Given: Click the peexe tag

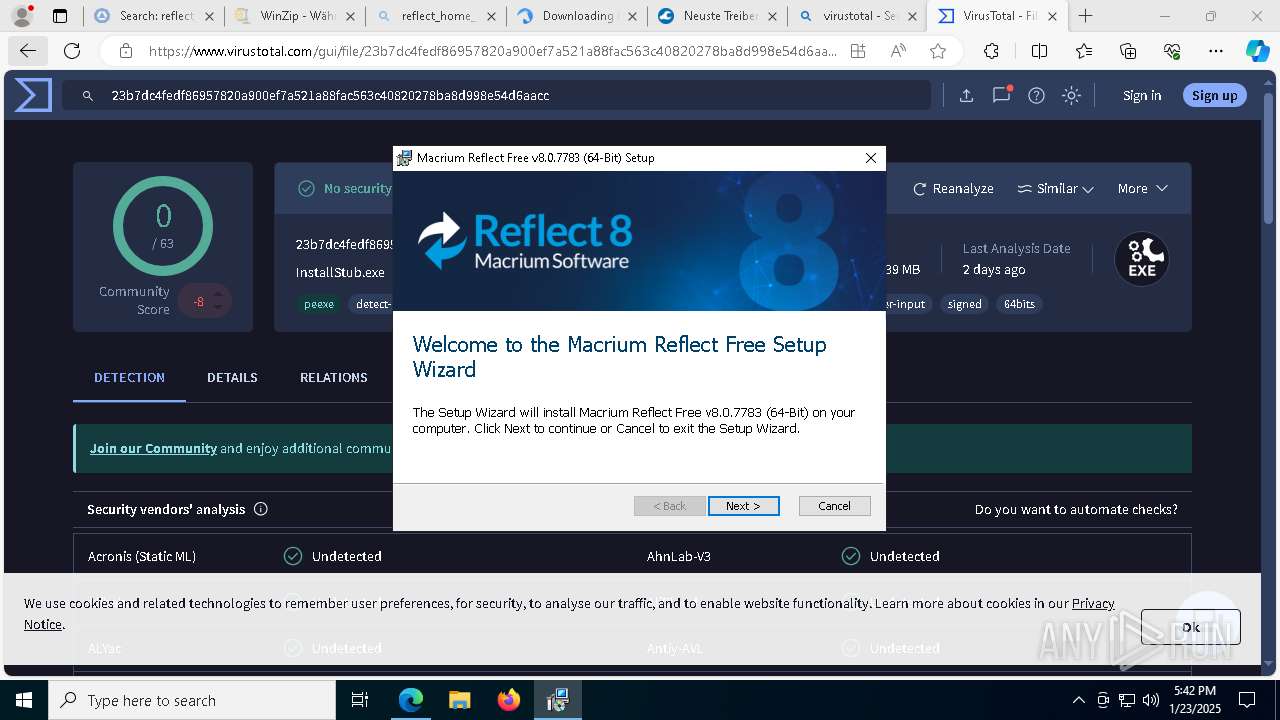Looking at the screenshot, I should tap(319, 304).
